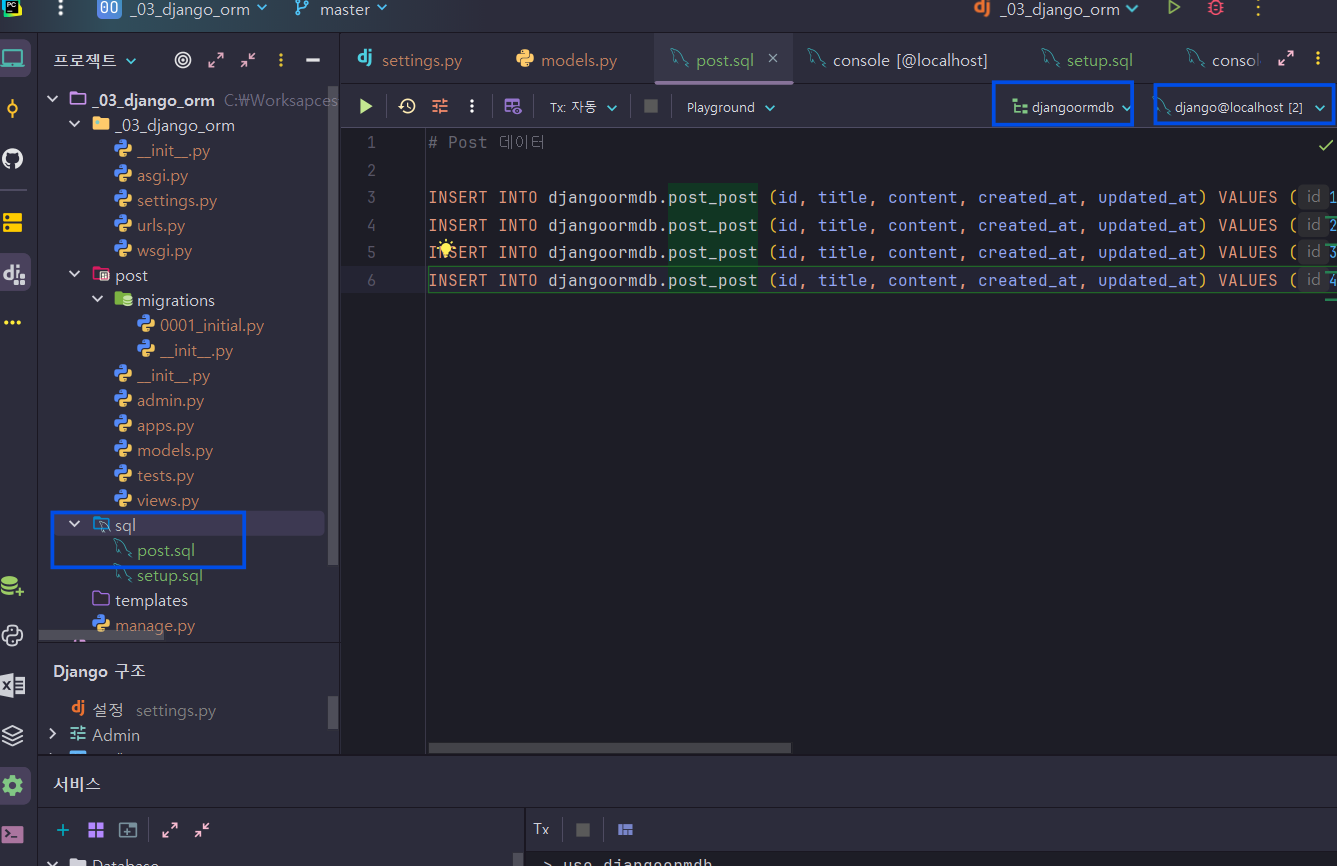Select opened file via target icon
1337x866 pixels.
pos(183,60)
